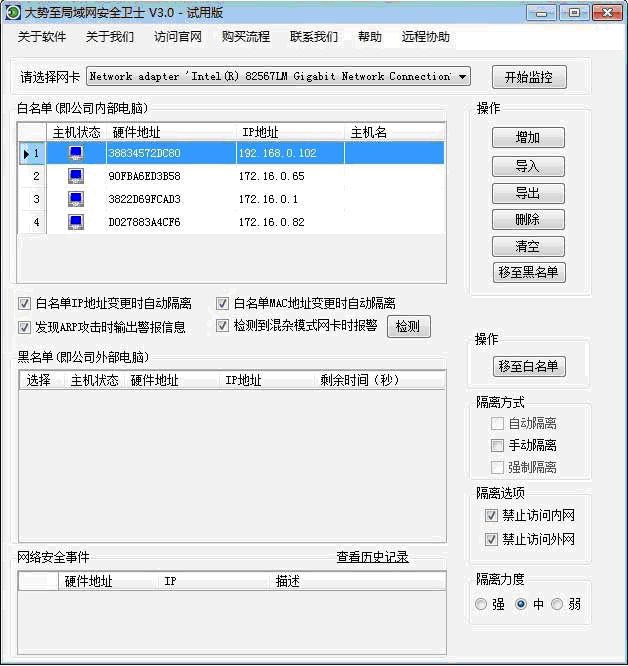Click the 导出 button
This screenshot has width=628, height=666.
pos(528,193)
